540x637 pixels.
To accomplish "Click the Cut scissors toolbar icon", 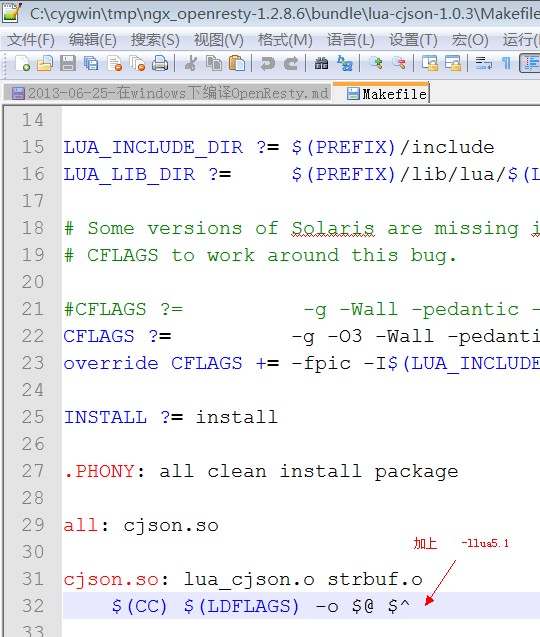I will point(190,64).
